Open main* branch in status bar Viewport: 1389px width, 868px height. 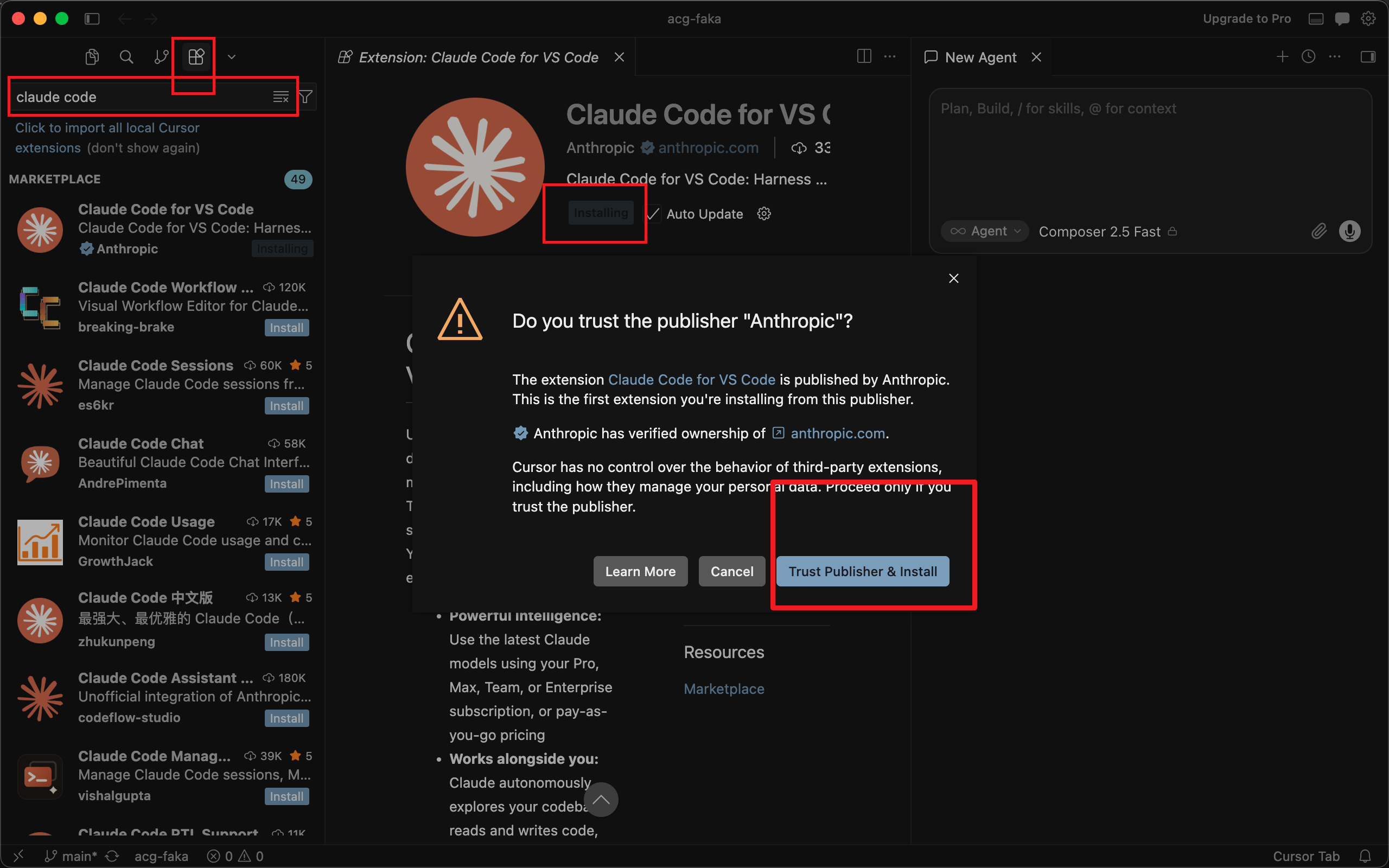[71, 856]
